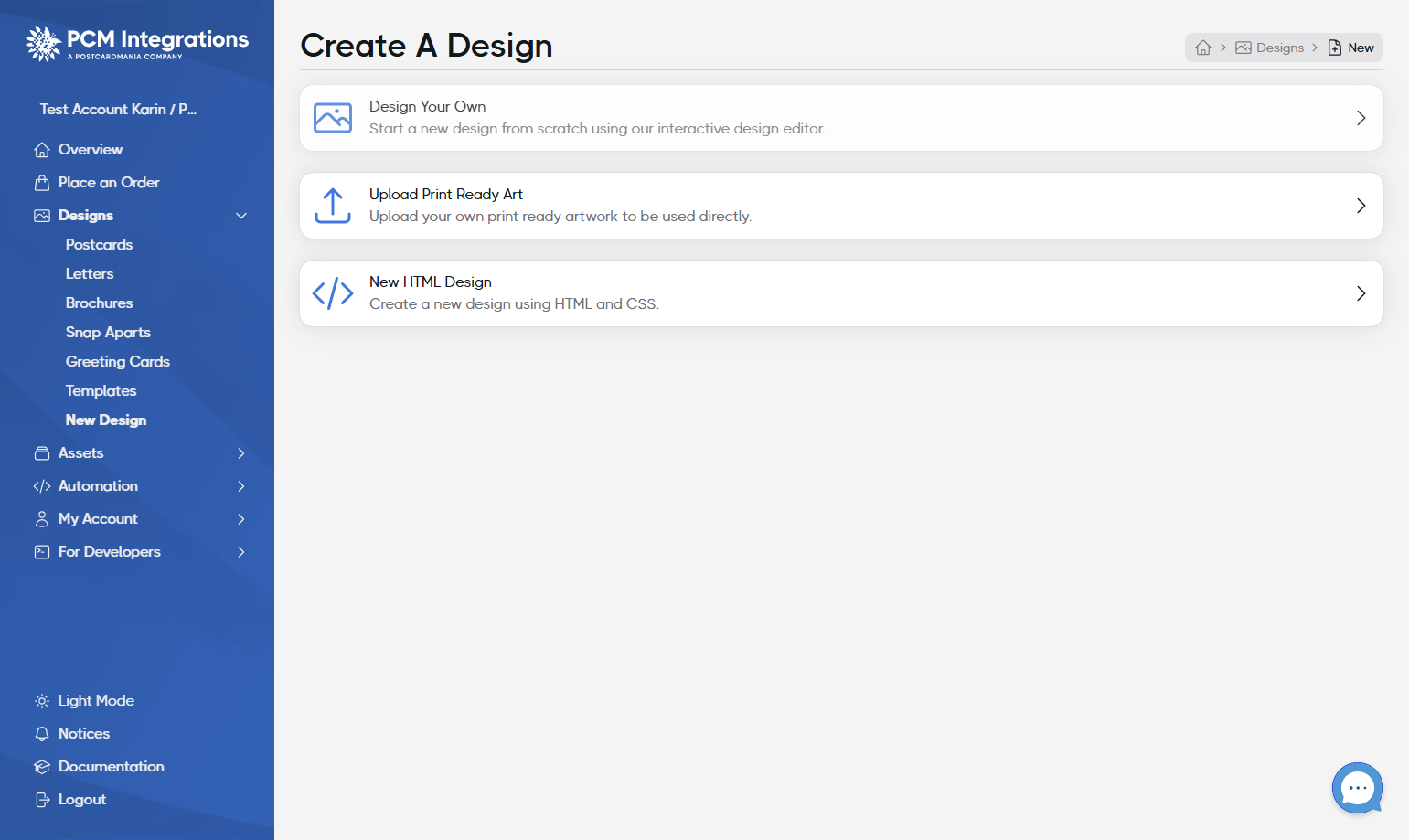This screenshot has width=1409, height=840.
Task: Click the For Developers terminal icon
Action: [42, 552]
